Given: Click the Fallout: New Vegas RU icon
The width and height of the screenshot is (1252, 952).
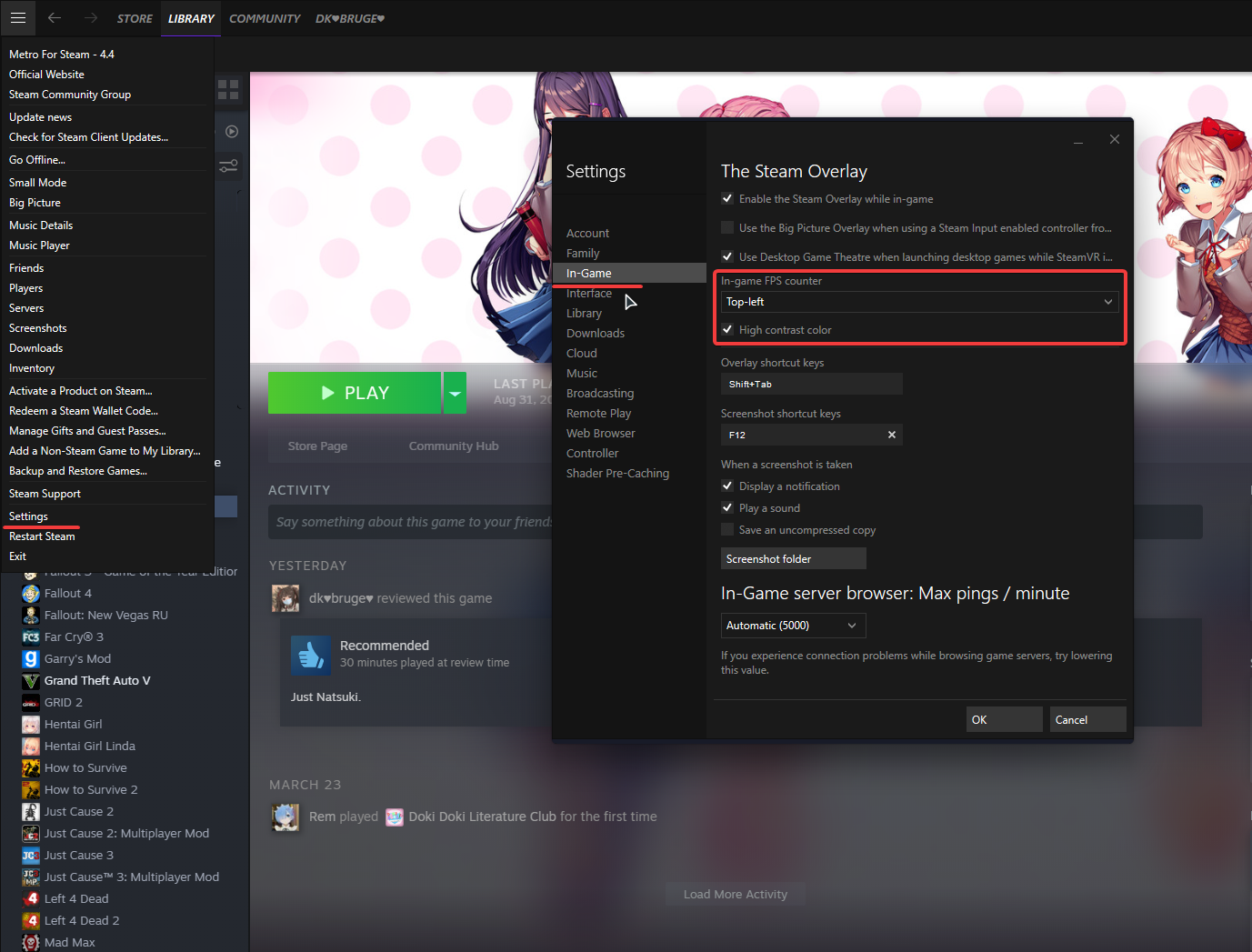Looking at the screenshot, I should tap(31, 616).
